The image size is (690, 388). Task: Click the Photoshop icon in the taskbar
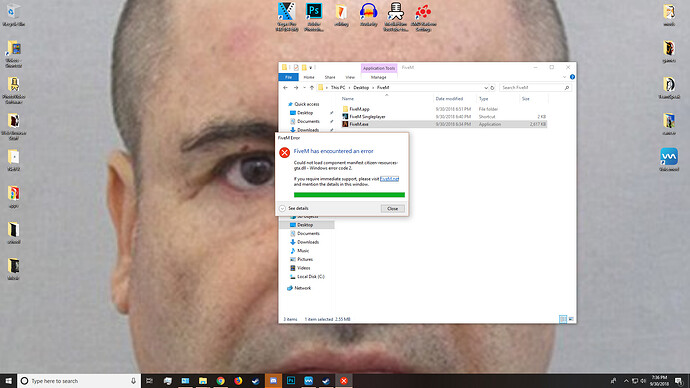(x=291, y=381)
